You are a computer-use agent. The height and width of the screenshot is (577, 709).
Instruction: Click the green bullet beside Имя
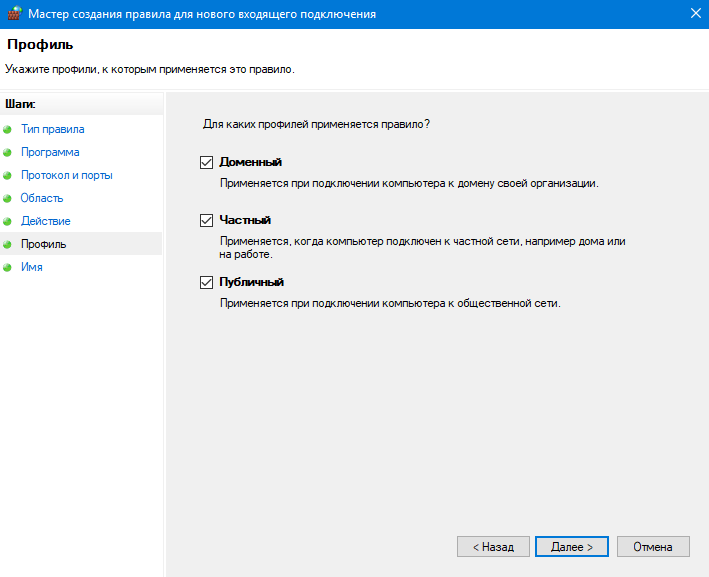tap(8, 268)
